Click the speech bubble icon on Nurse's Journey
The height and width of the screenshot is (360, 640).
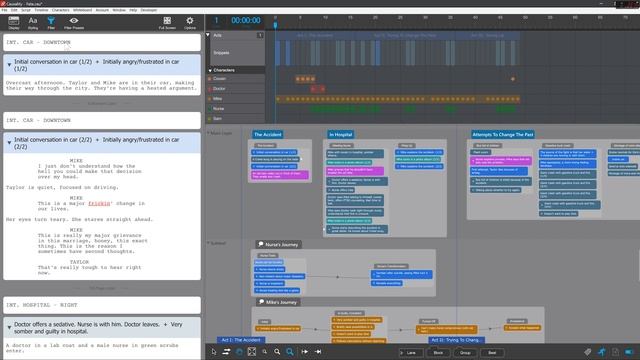(x=261, y=244)
